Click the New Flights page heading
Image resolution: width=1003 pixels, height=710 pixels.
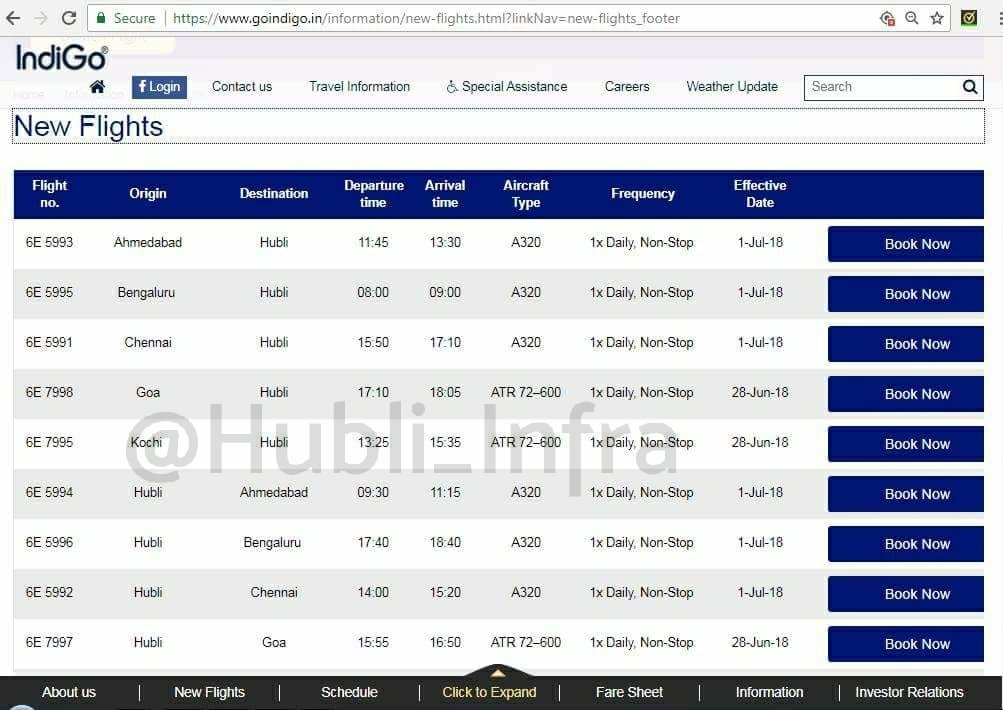[88, 127]
